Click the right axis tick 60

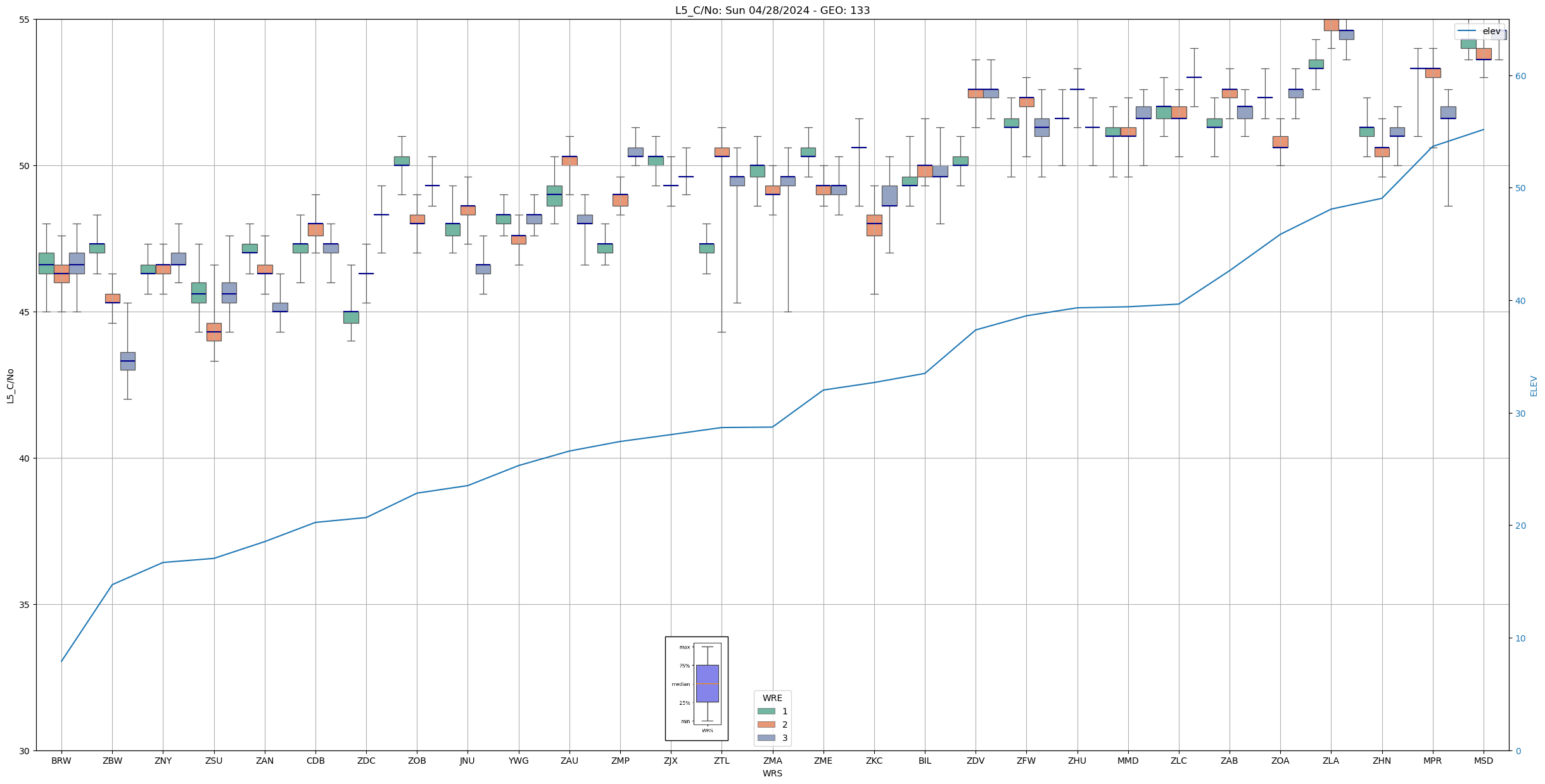pos(1520,76)
